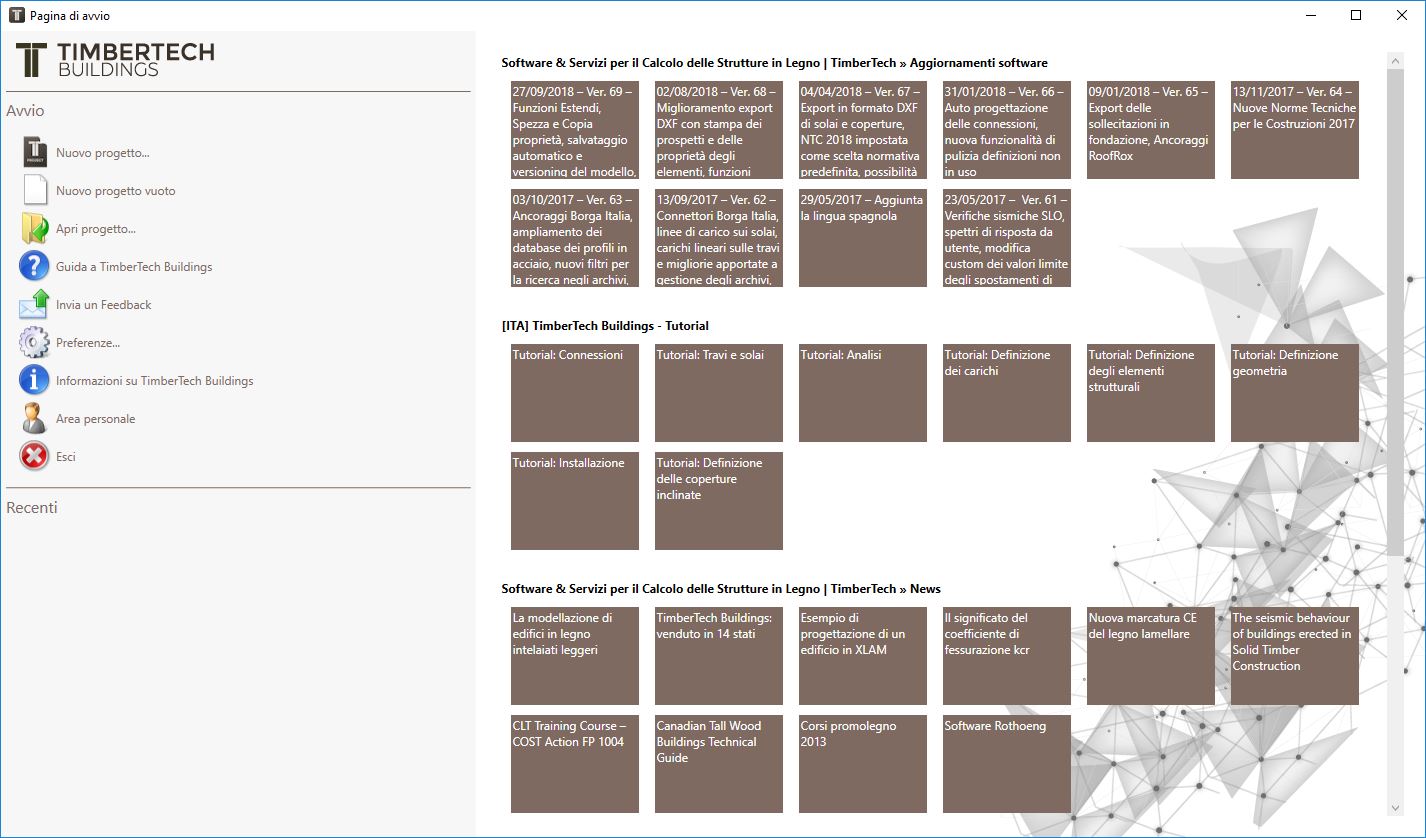Click the vertical scrollbar thumb
Screen dimensions: 1426x838
coord(1395,312)
